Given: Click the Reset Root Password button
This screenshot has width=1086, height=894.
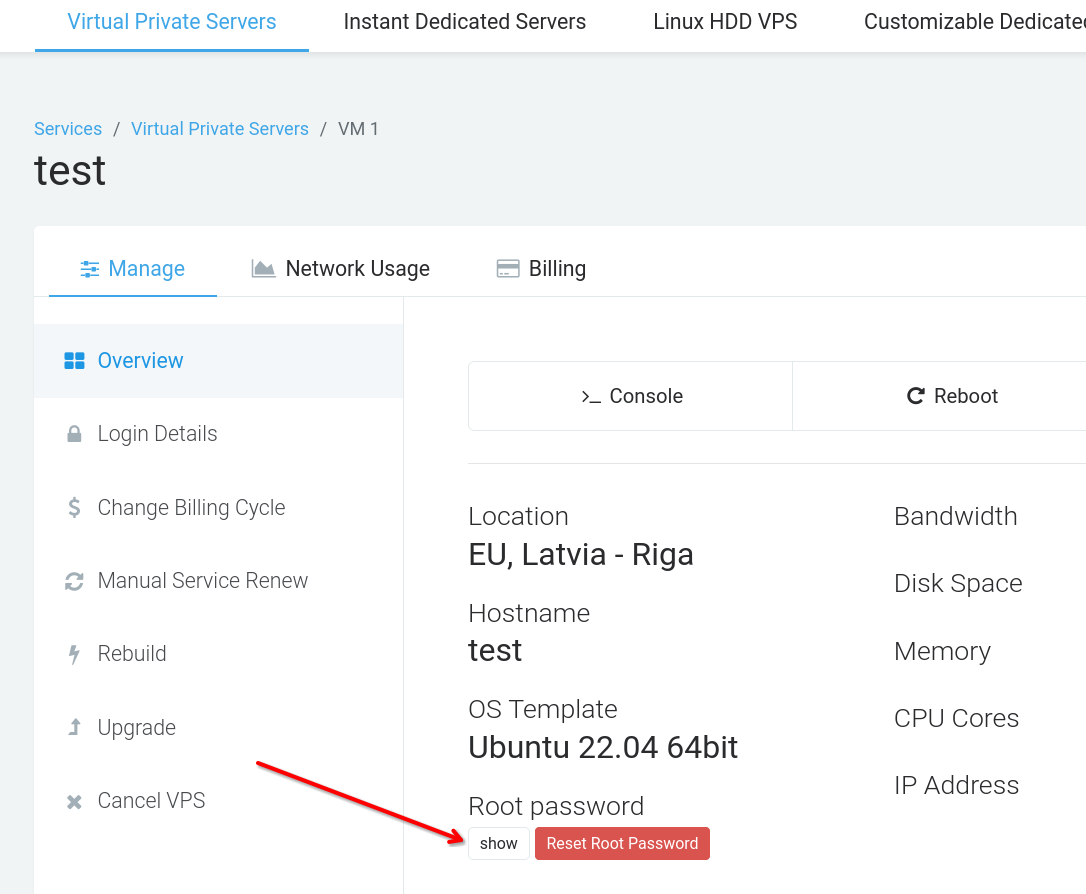Looking at the screenshot, I should (x=622, y=843).
